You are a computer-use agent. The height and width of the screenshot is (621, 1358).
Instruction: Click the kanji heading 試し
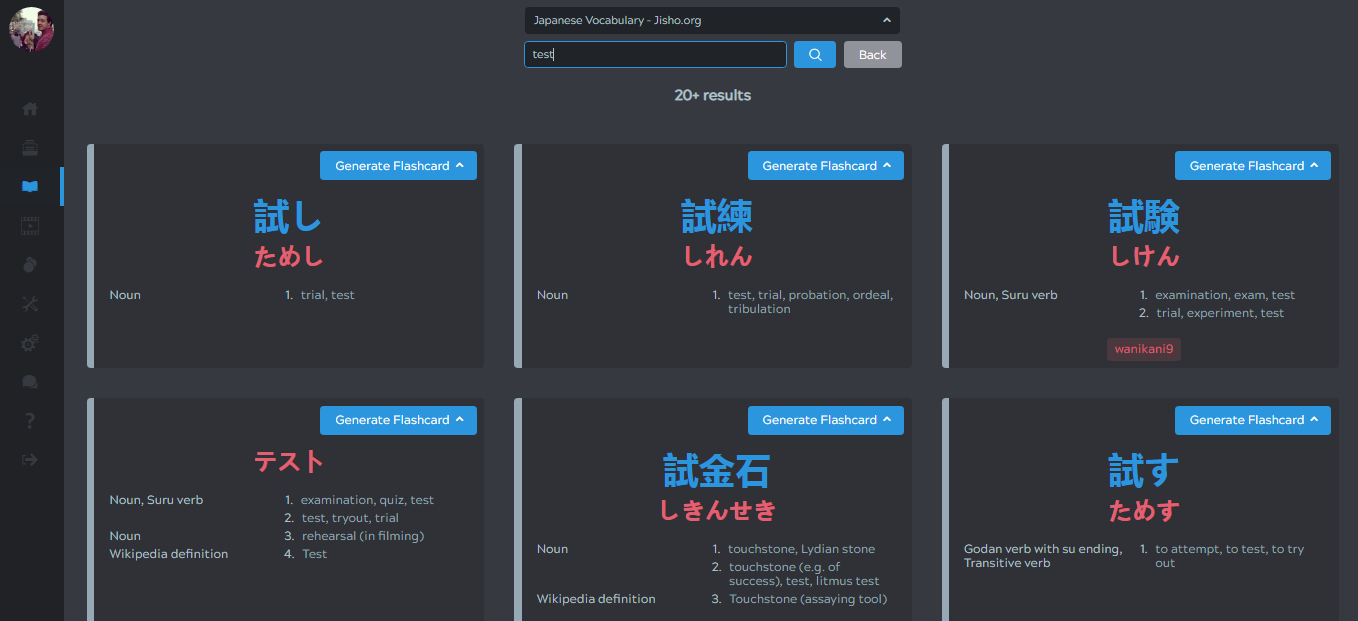pyautogui.click(x=288, y=216)
